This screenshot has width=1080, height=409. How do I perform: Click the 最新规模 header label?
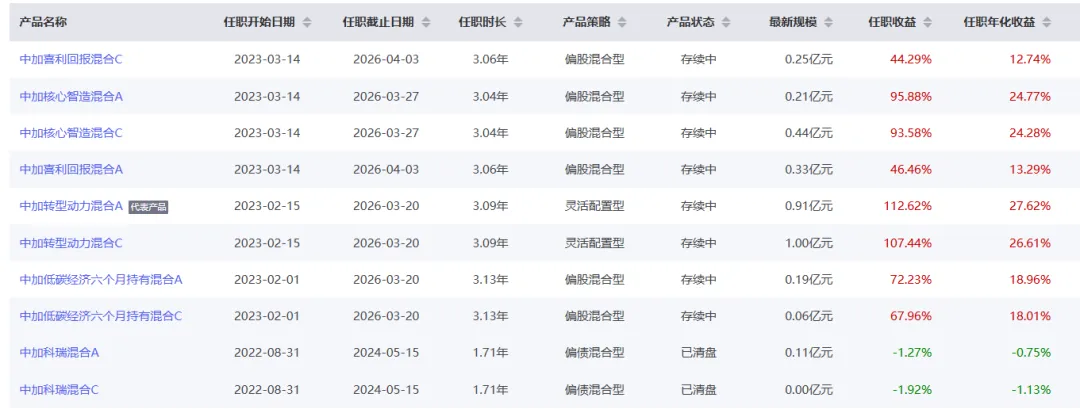pyautogui.click(x=793, y=22)
